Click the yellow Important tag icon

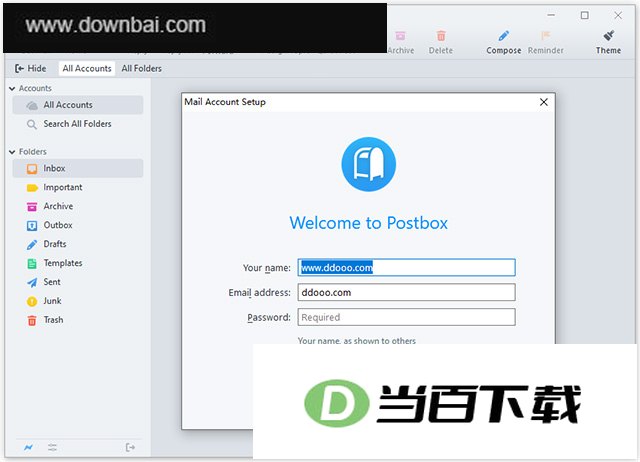tap(32, 188)
